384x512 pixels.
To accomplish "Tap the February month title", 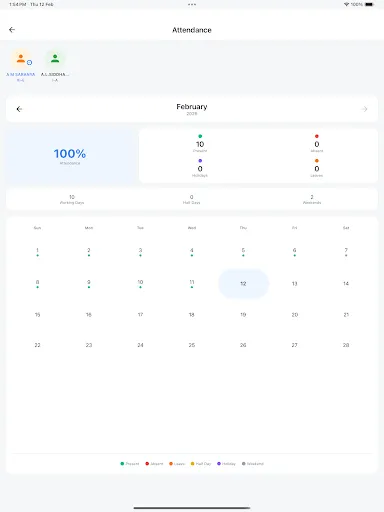I will pos(192,107).
